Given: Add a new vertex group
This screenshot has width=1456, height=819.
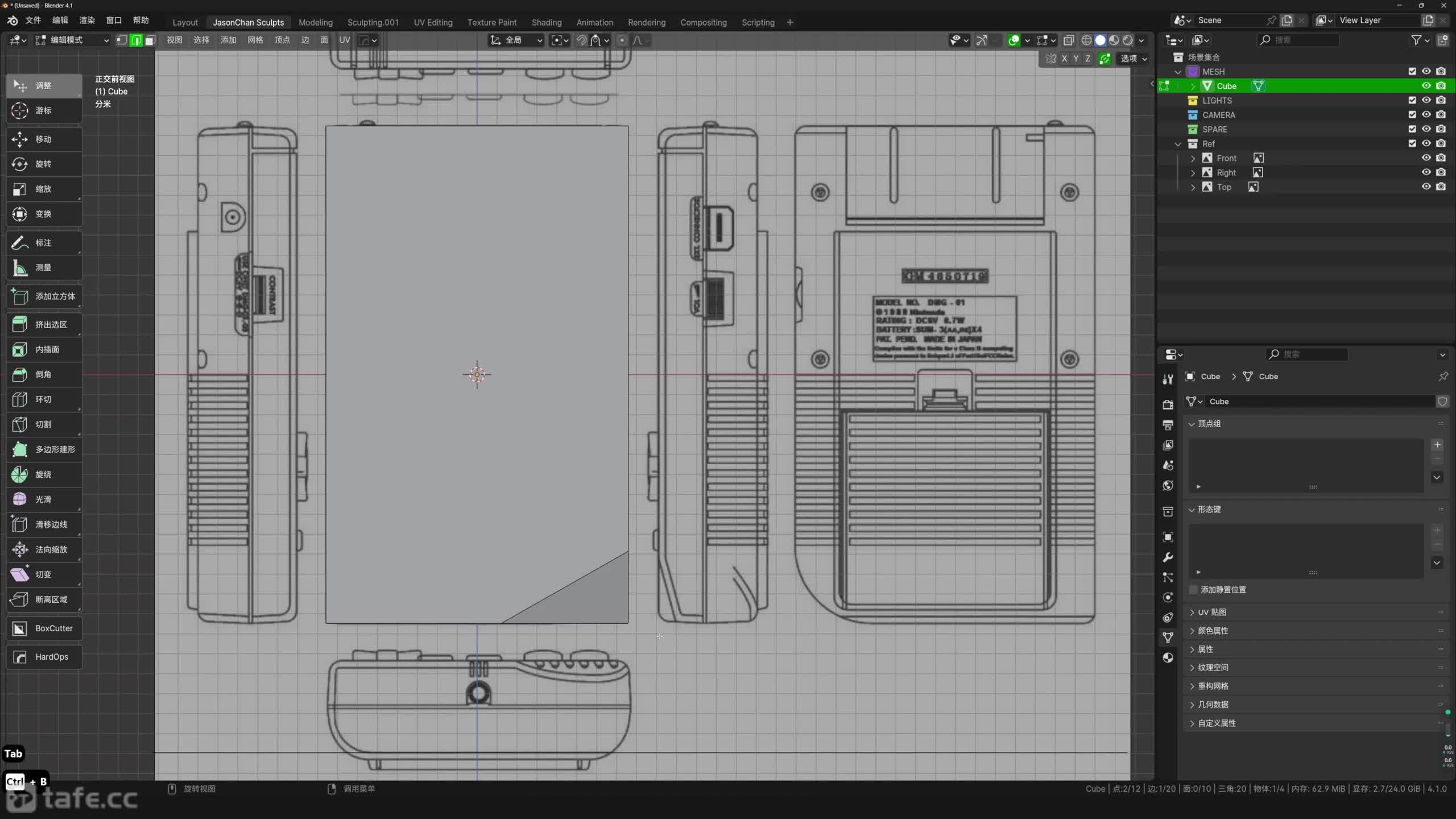Looking at the screenshot, I should [1437, 445].
